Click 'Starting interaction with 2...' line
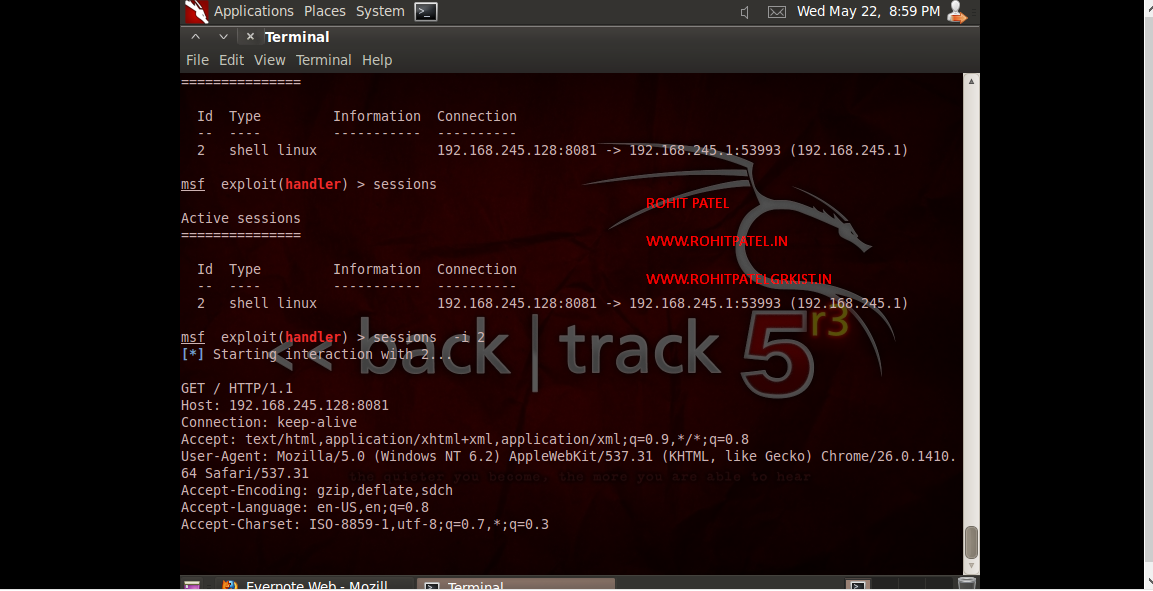 click(317, 354)
